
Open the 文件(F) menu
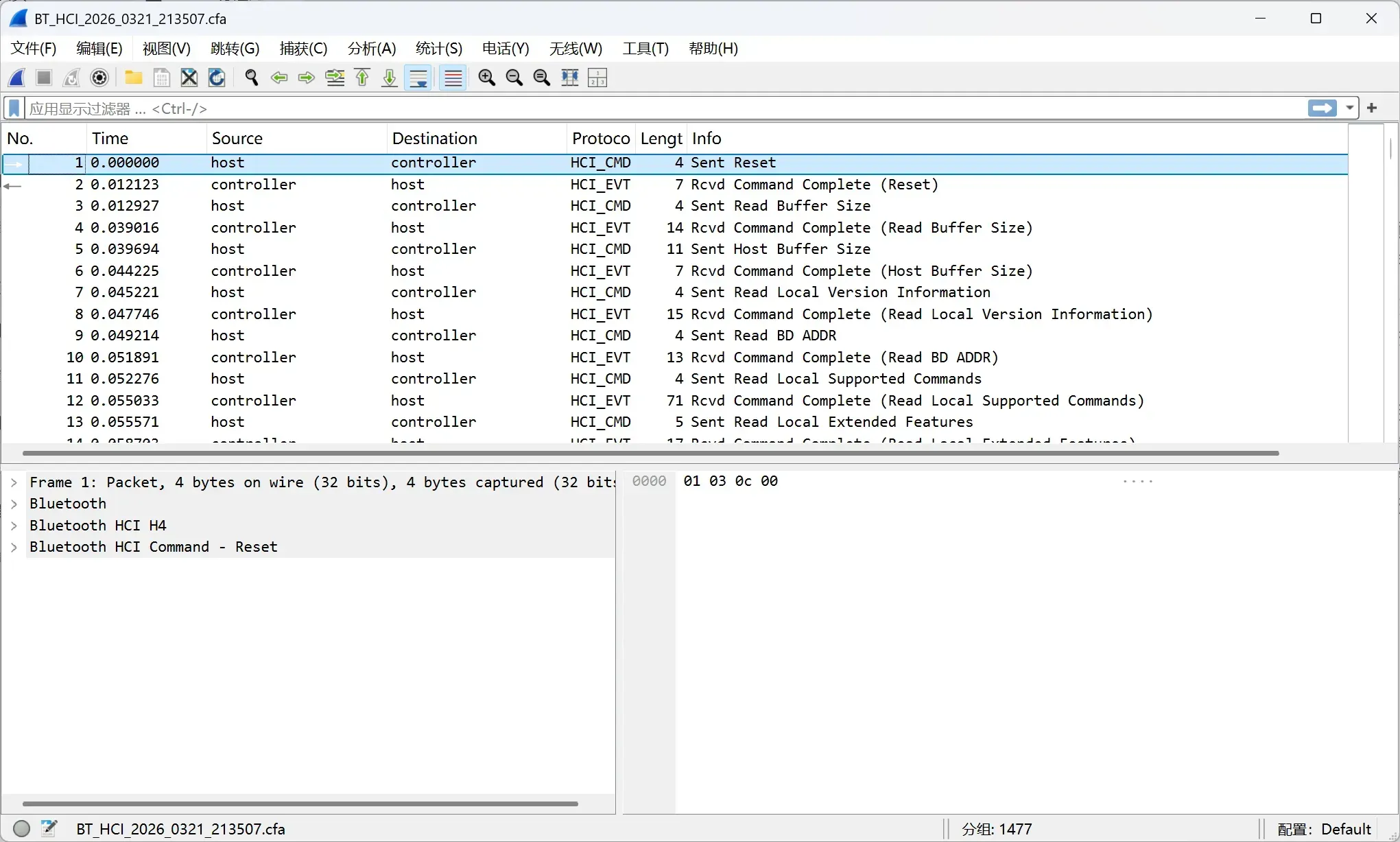tap(34, 49)
